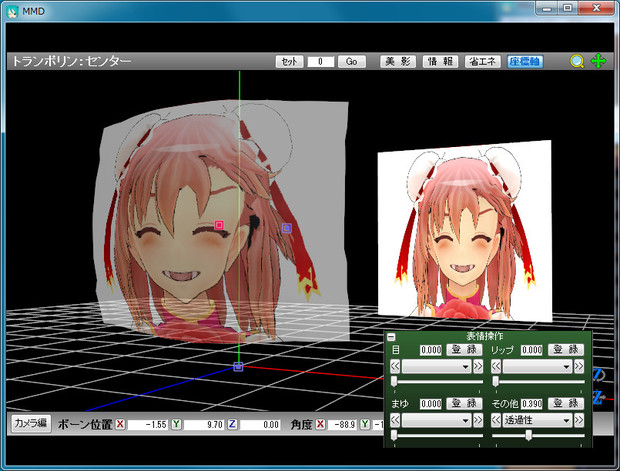Go to previous リップ morph

tap(496, 367)
